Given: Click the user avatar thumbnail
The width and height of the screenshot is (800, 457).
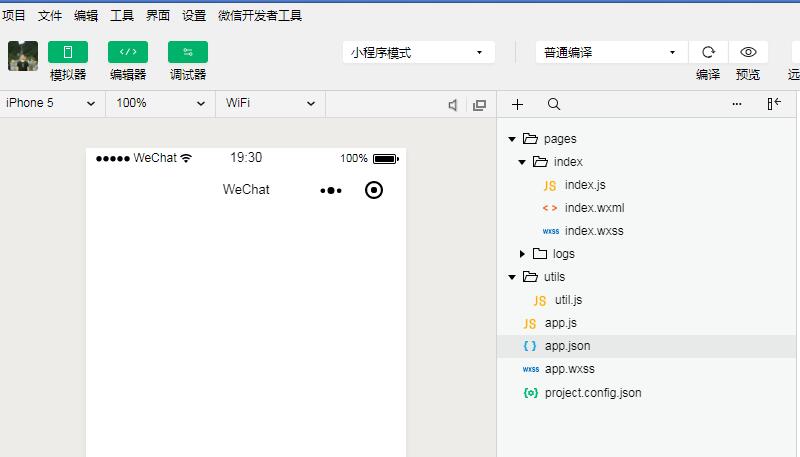Looking at the screenshot, I should (23, 56).
